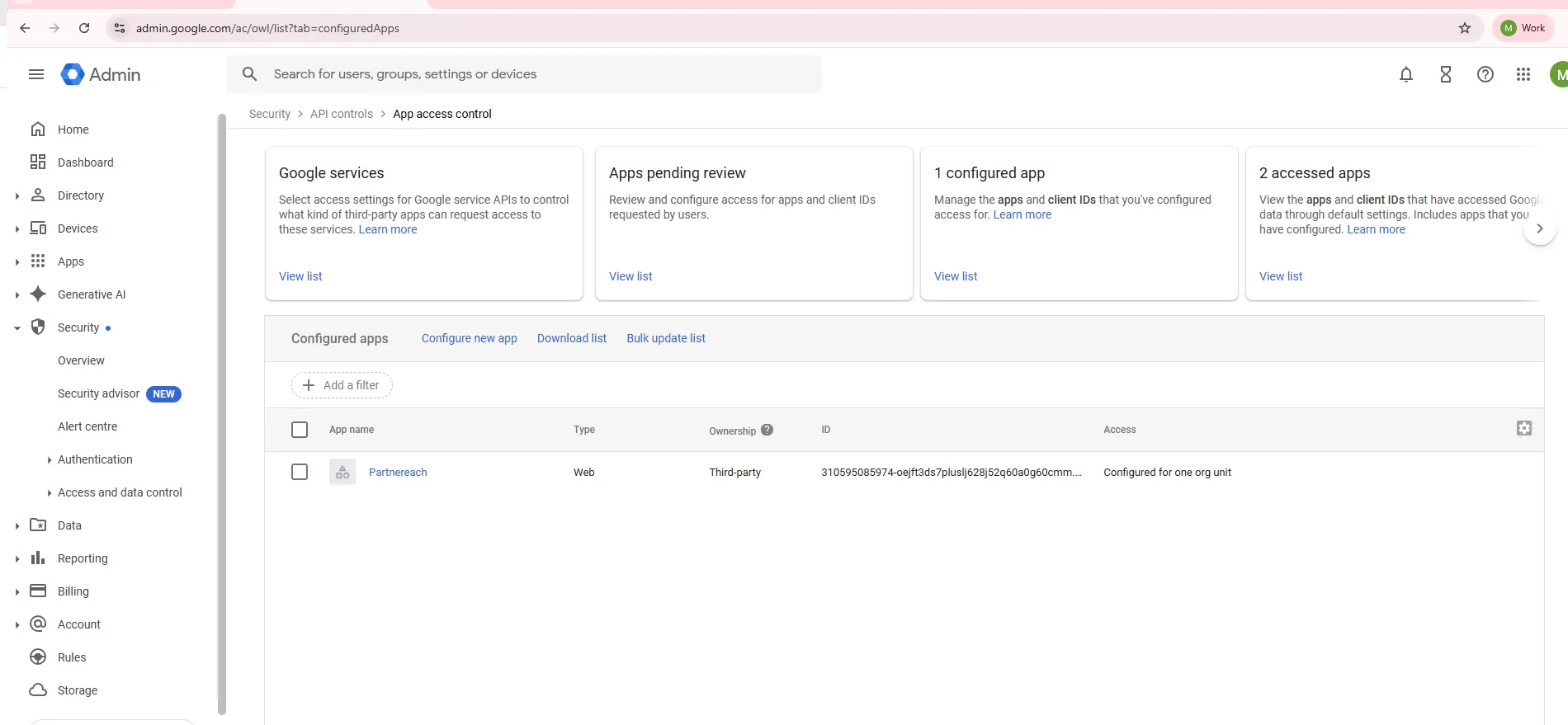Viewport: 1568px width, 725px height.
Task: Click Configure new app
Action: point(470,338)
